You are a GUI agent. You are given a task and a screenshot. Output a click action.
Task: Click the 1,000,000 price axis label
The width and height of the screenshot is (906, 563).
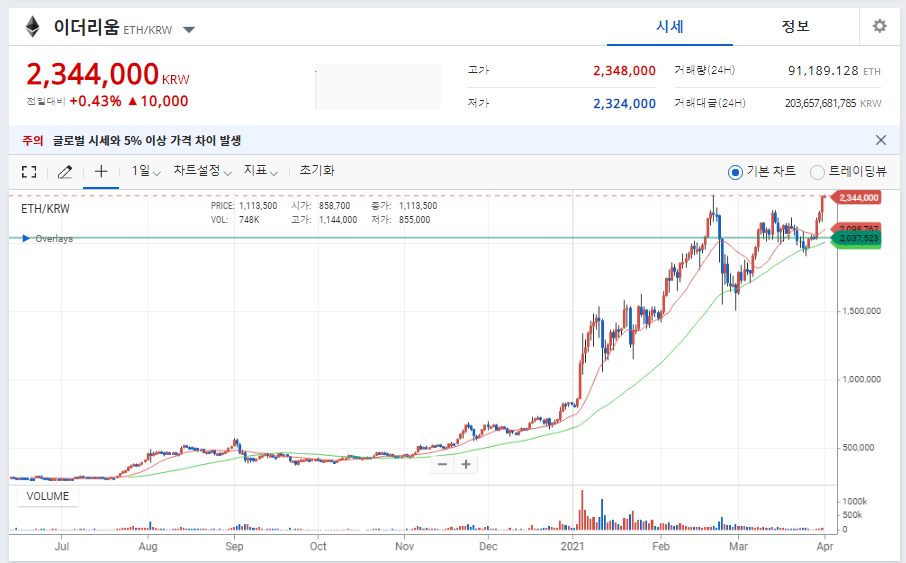pyautogui.click(x=862, y=379)
